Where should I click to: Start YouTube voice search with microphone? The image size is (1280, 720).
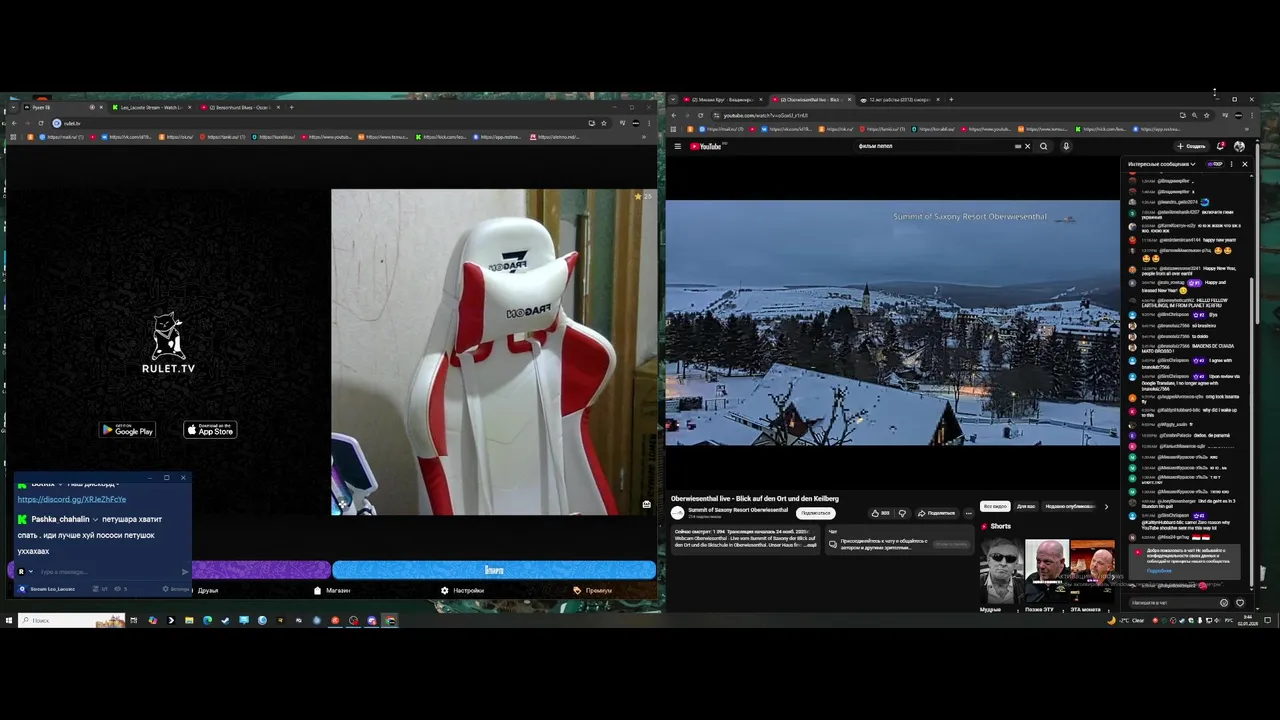click(1066, 146)
